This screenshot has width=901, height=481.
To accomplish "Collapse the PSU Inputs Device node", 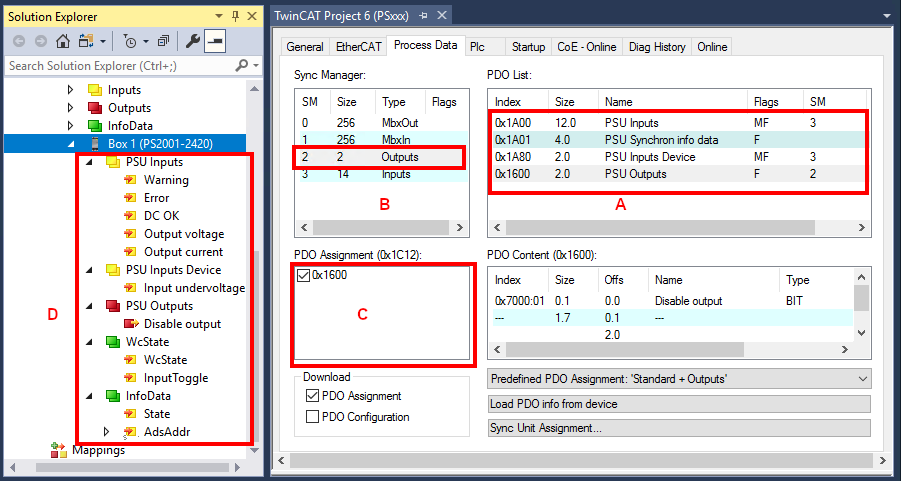I will point(89,270).
